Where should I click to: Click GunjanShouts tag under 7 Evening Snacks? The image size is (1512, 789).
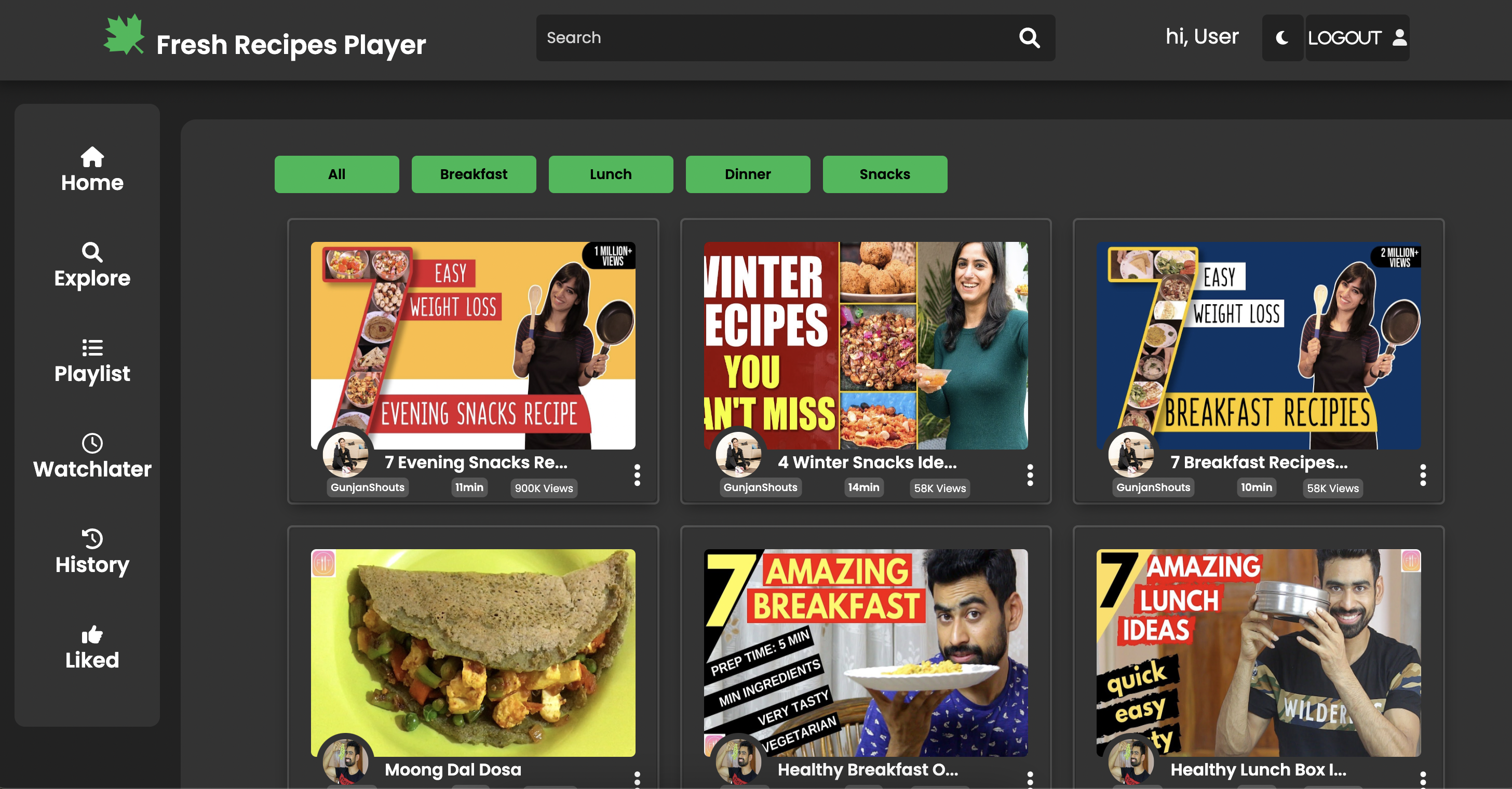368,487
